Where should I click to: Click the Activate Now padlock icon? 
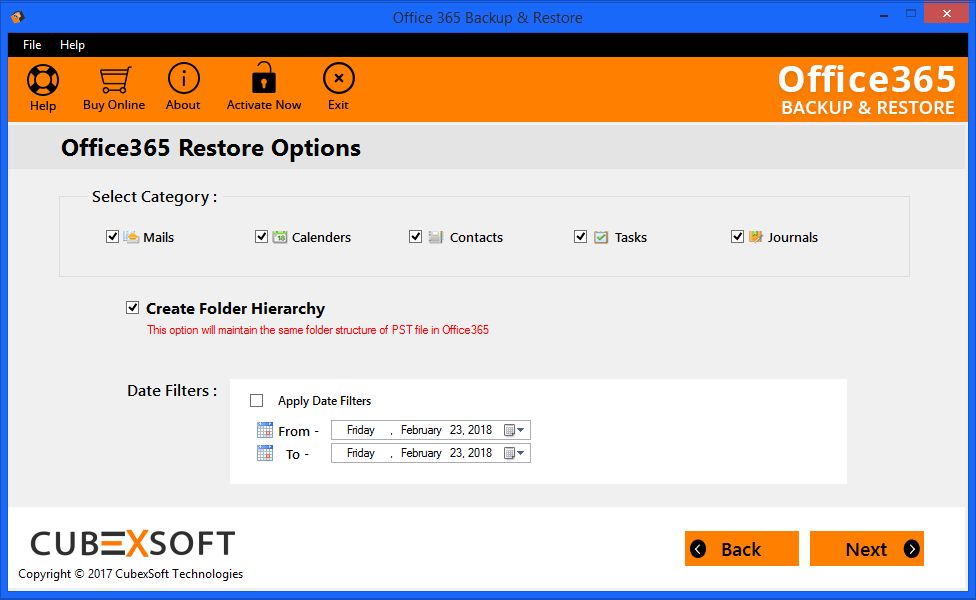[264, 79]
